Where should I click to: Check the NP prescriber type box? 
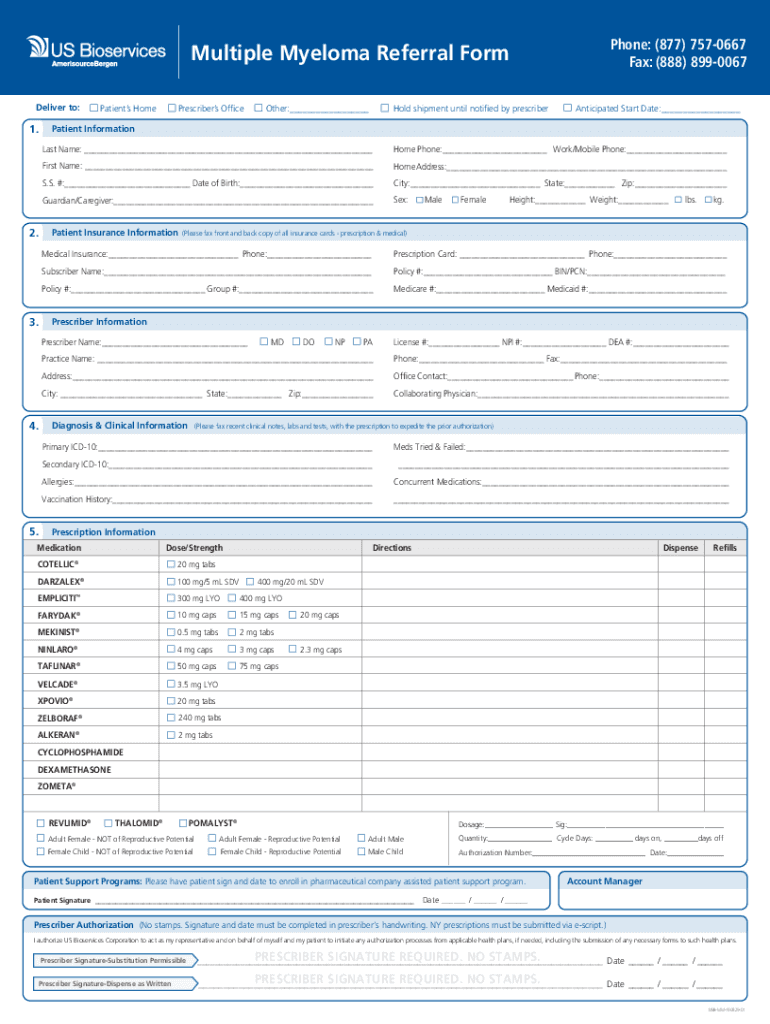click(x=327, y=342)
